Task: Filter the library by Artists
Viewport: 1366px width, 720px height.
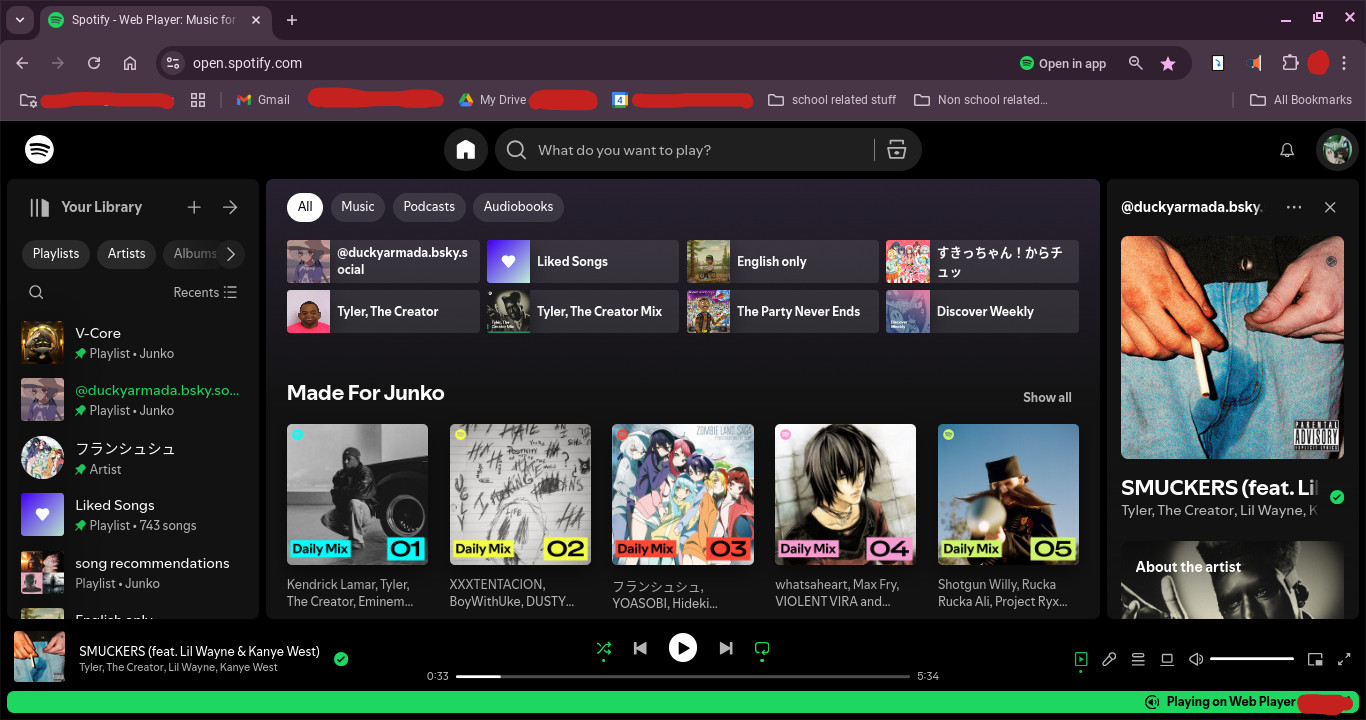Action: [127, 254]
